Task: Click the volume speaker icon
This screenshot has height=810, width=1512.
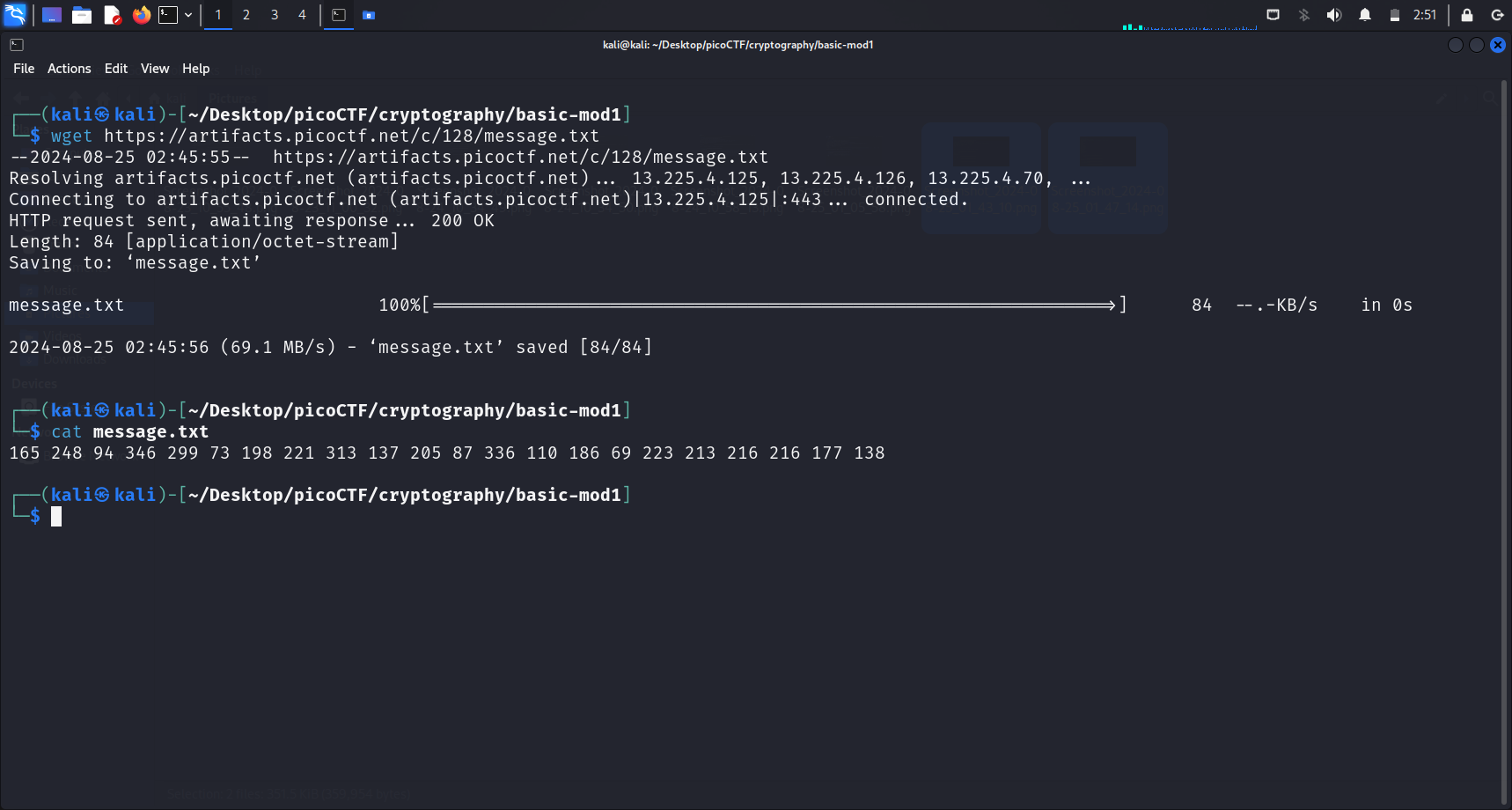Action: [1334, 15]
